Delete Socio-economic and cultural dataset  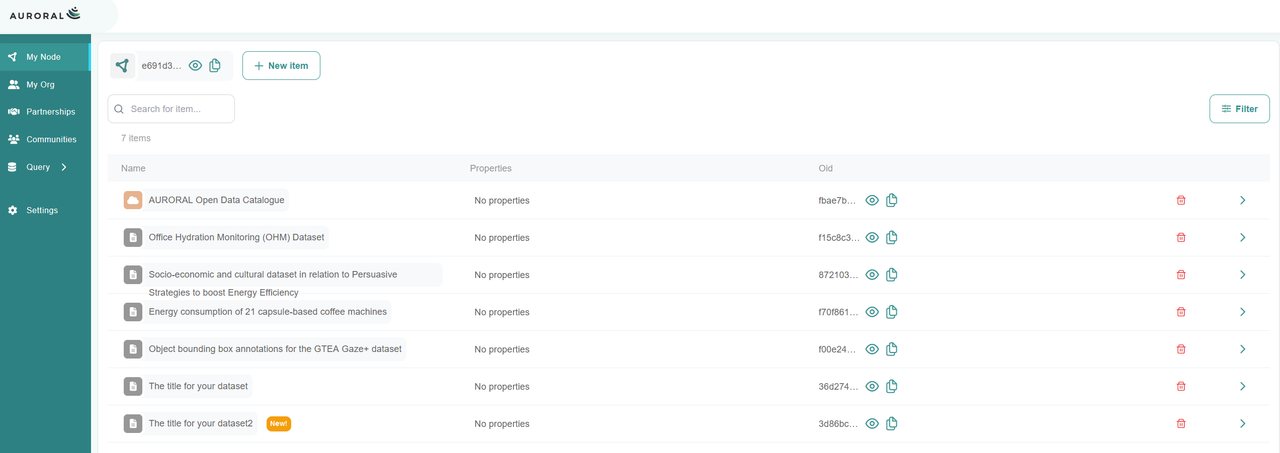[1181, 274]
